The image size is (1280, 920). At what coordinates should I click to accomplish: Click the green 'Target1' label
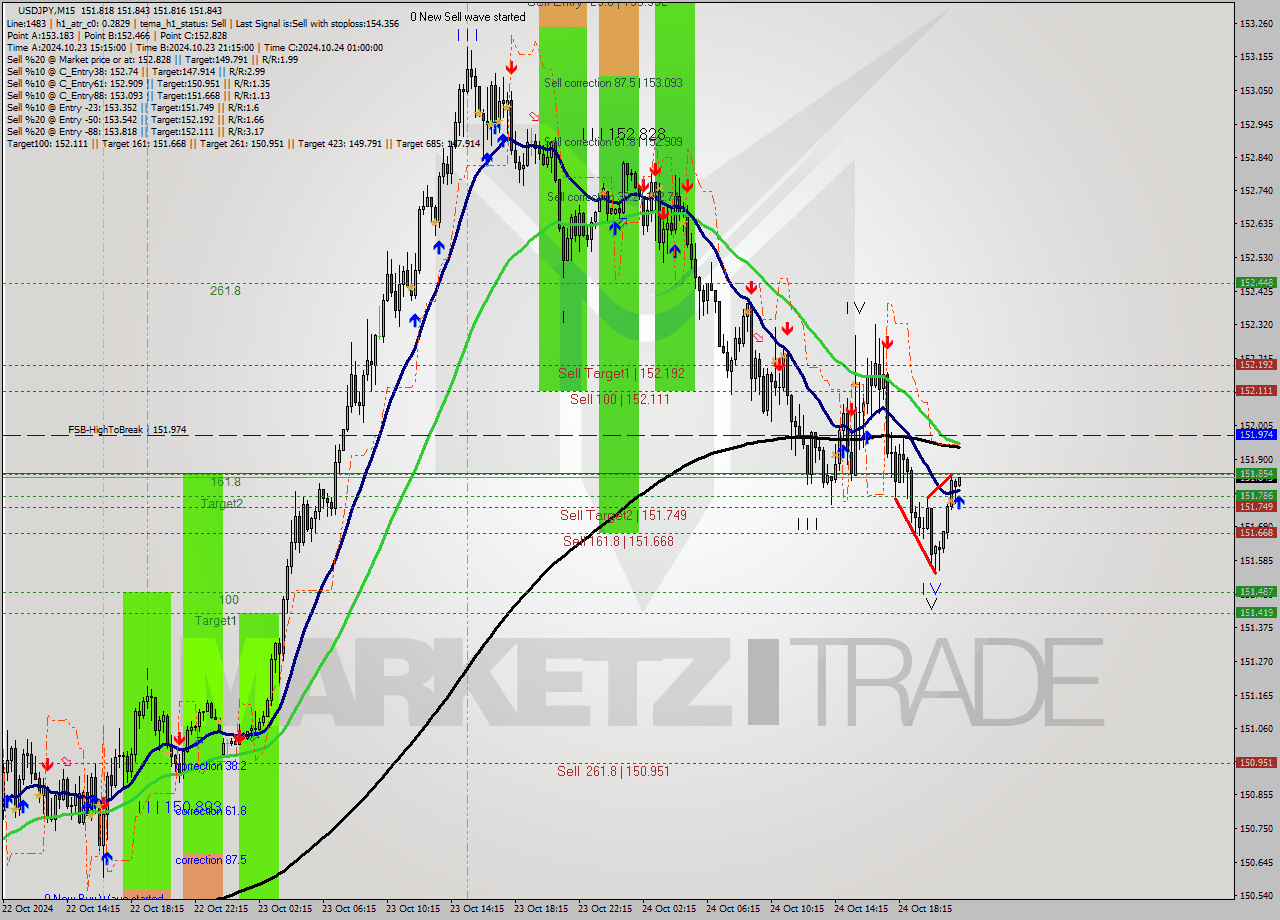click(x=215, y=621)
